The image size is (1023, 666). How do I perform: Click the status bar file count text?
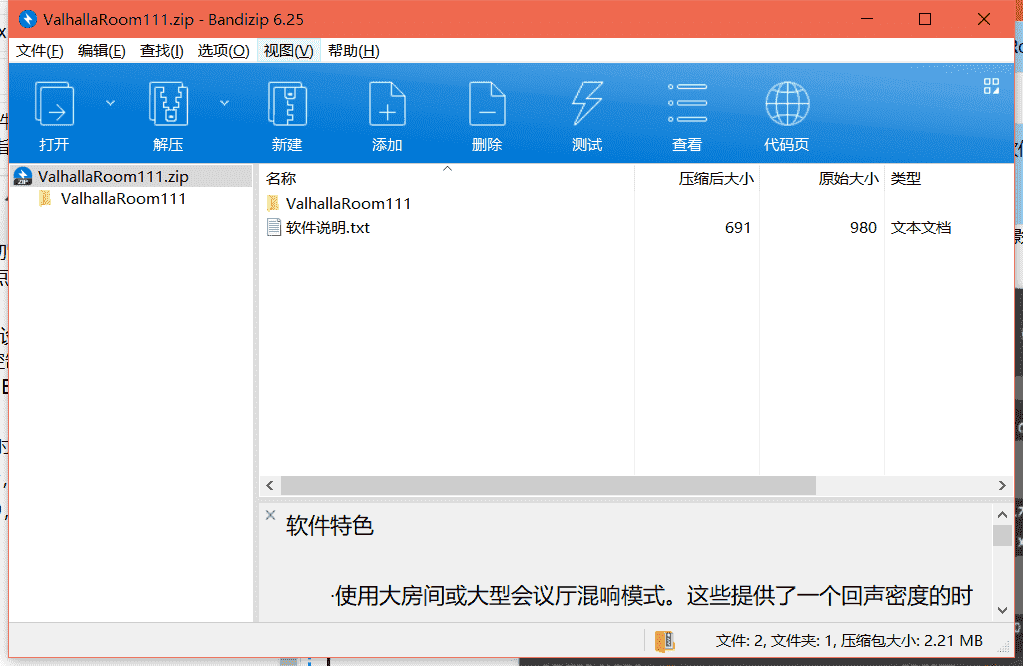[x=849, y=641]
